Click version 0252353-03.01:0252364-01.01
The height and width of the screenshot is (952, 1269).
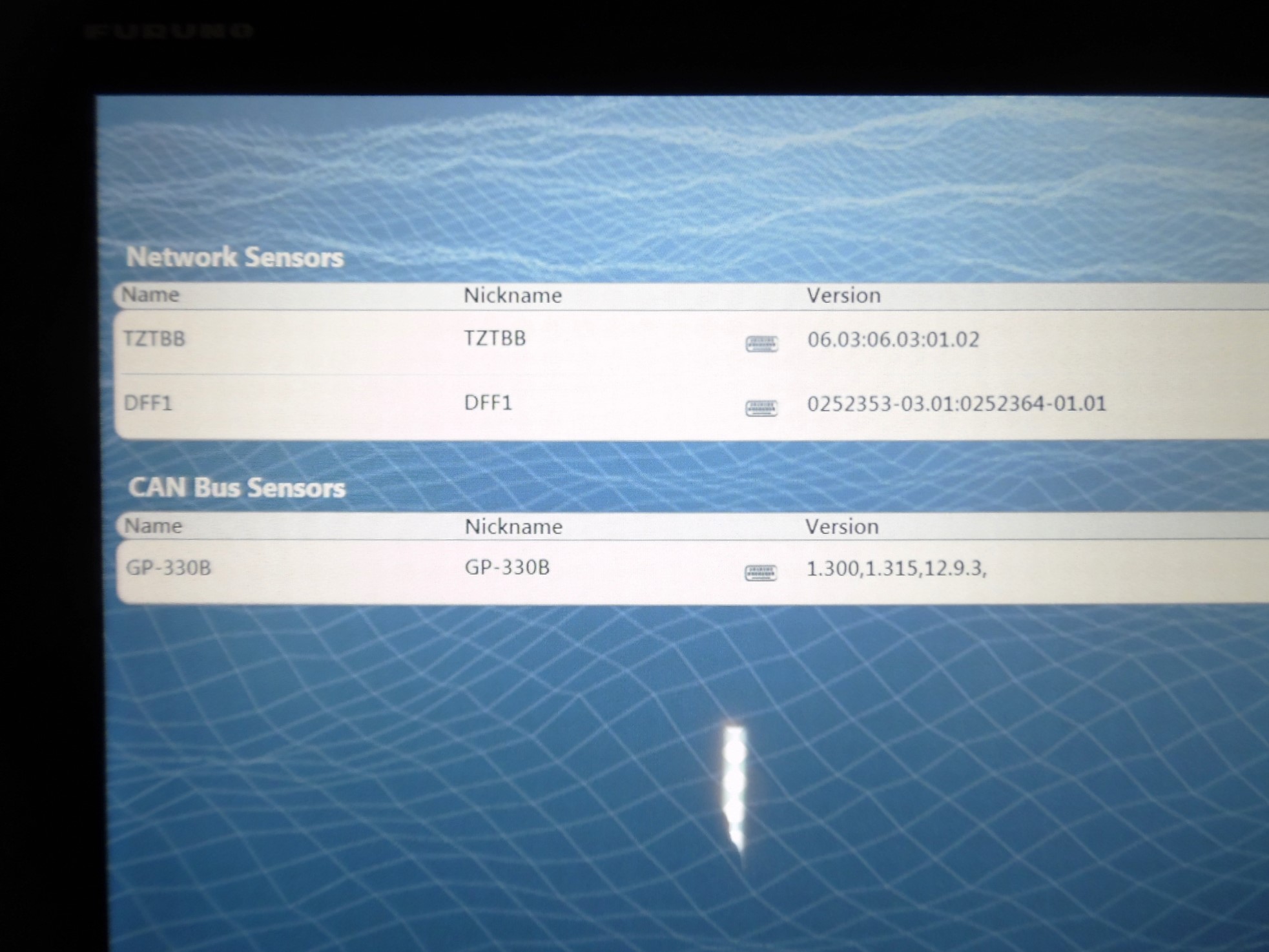click(956, 404)
